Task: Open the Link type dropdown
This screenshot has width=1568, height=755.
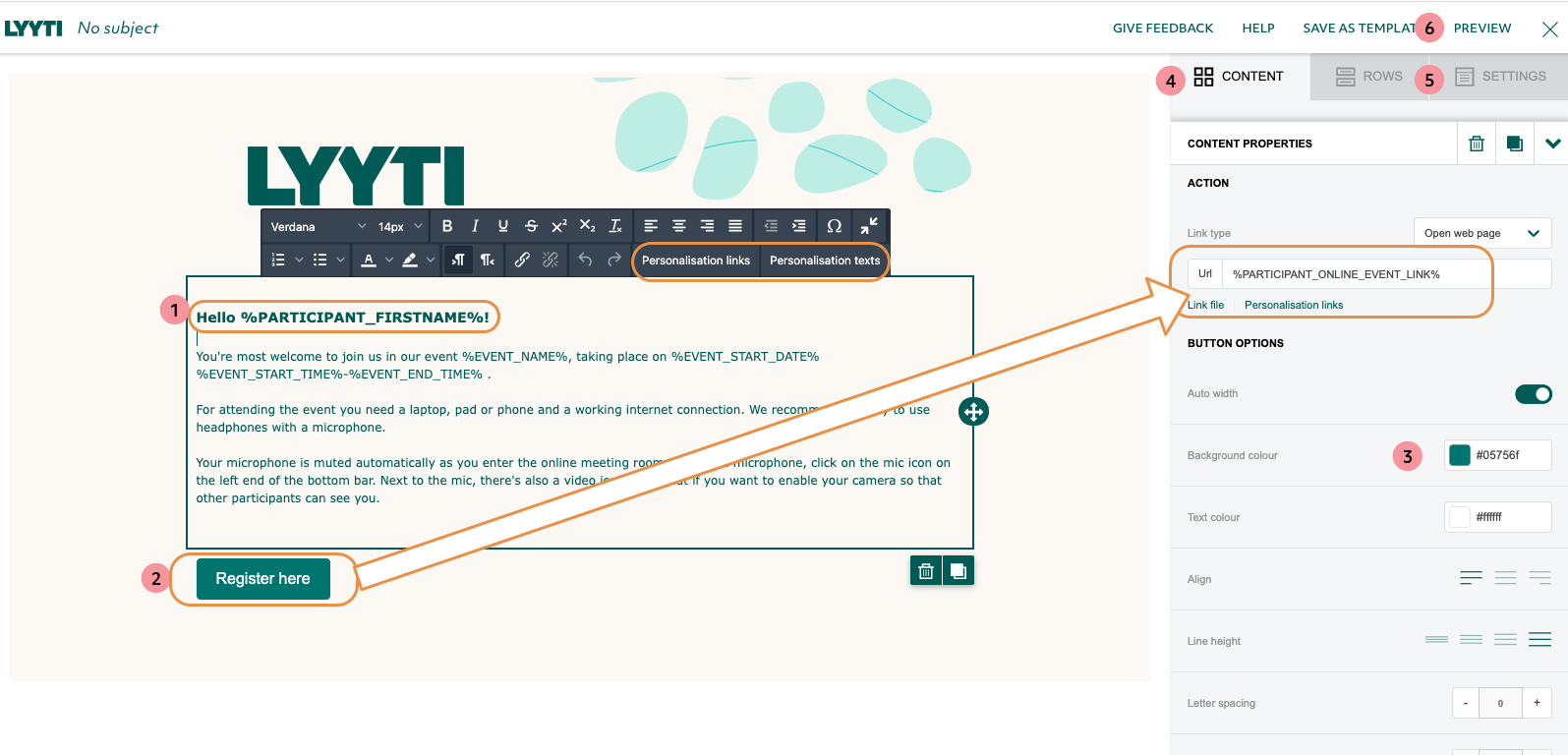Action: pos(1482,233)
